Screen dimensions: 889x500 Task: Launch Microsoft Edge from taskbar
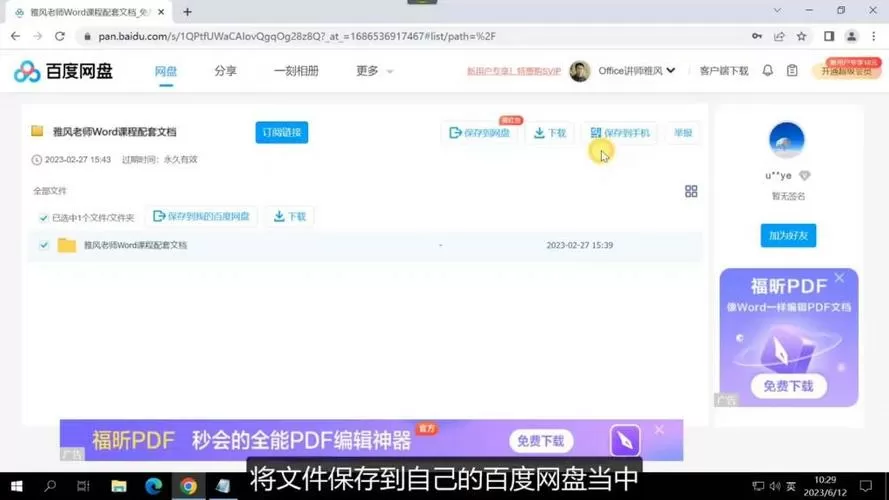(x=153, y=486)
